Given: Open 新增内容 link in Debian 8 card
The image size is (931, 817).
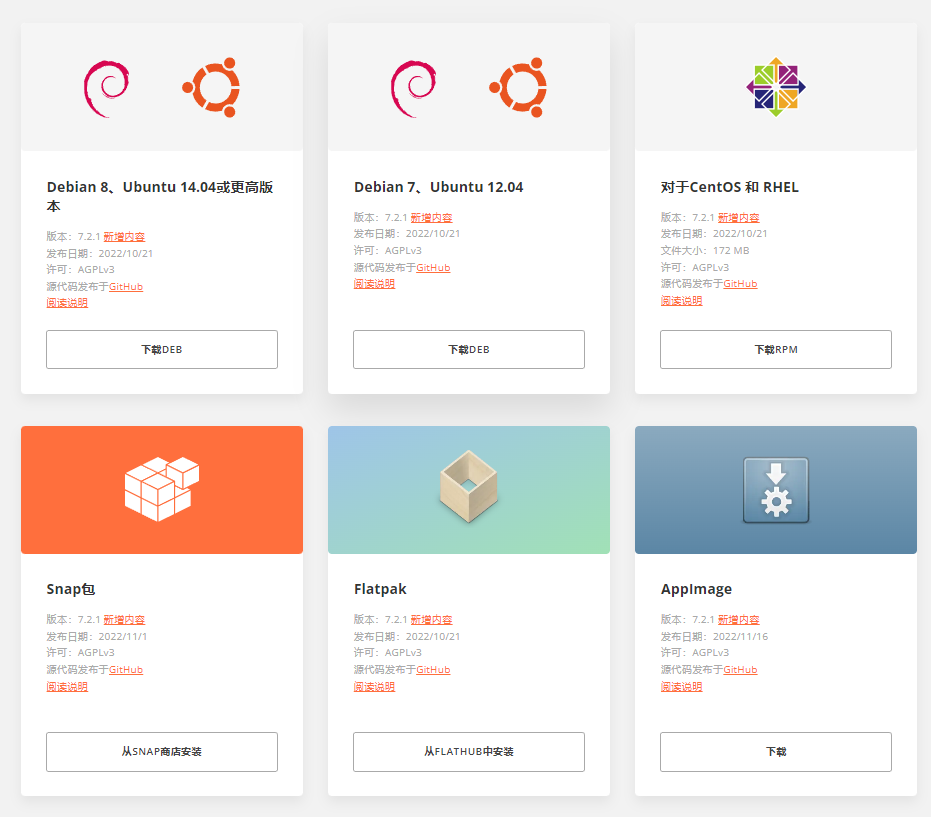Looking at the screenshot, I should point(124,236).
